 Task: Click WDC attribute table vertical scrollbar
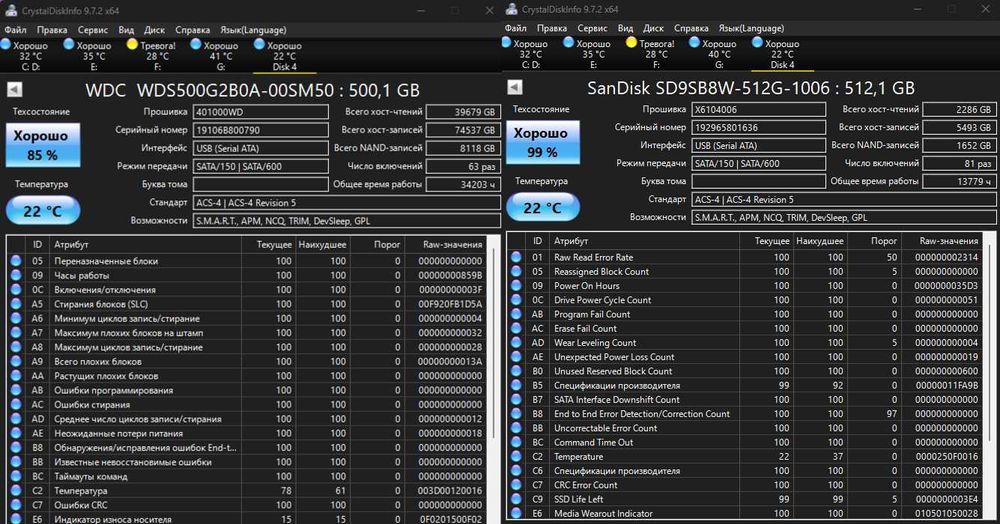[x=493, y=344]
